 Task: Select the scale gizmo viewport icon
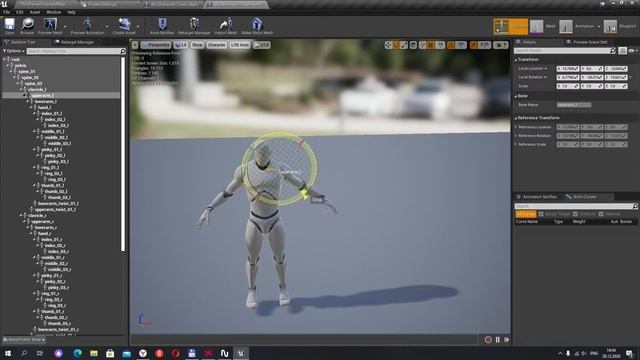[404, 45]
